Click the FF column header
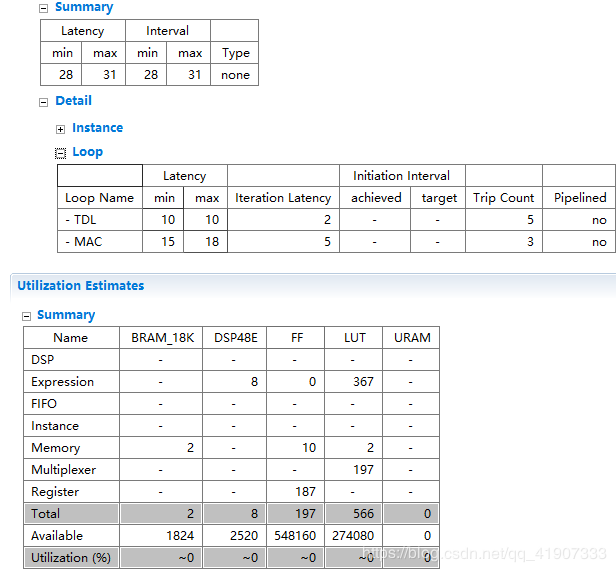616x572 pixels. (x=295, y=337)
